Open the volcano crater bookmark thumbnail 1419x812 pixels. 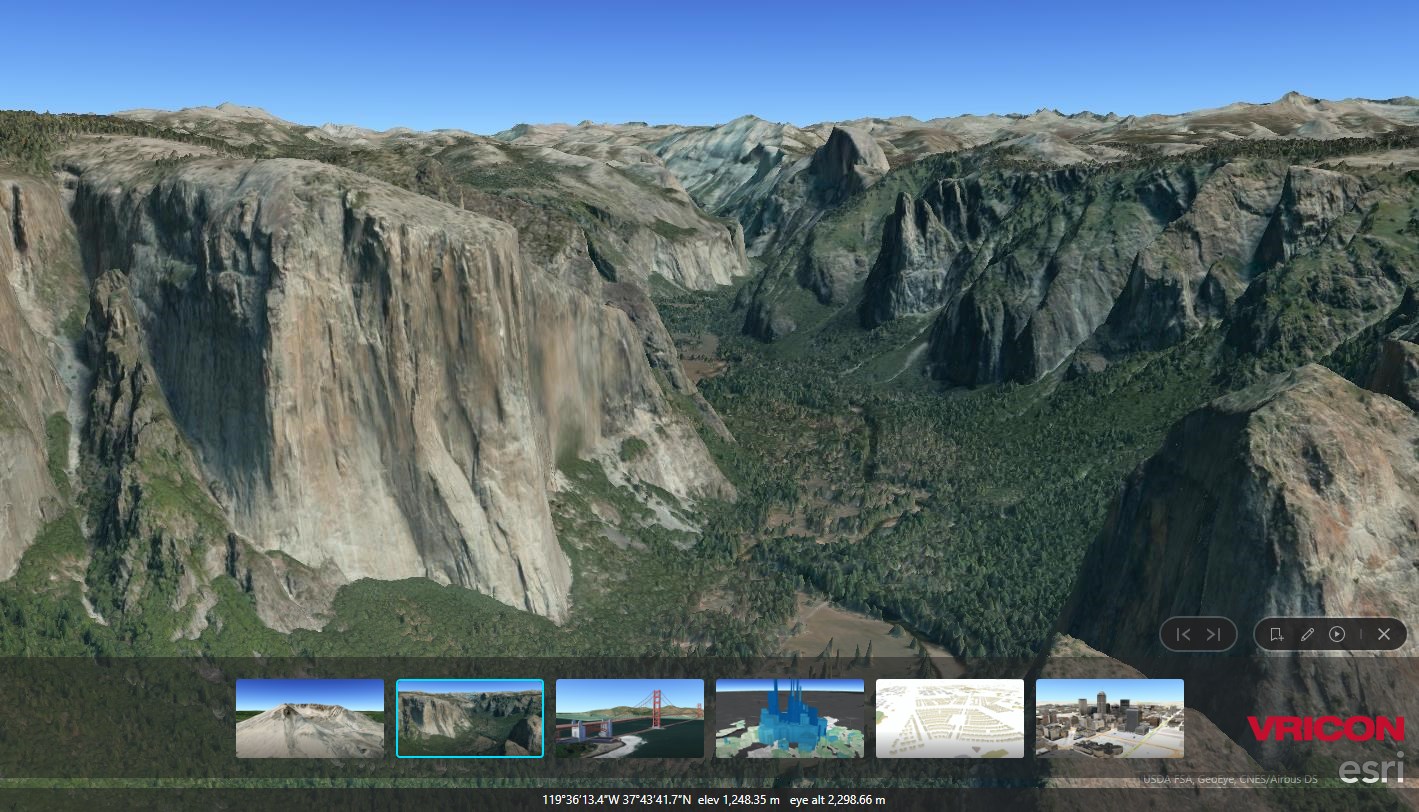point(310,718)
